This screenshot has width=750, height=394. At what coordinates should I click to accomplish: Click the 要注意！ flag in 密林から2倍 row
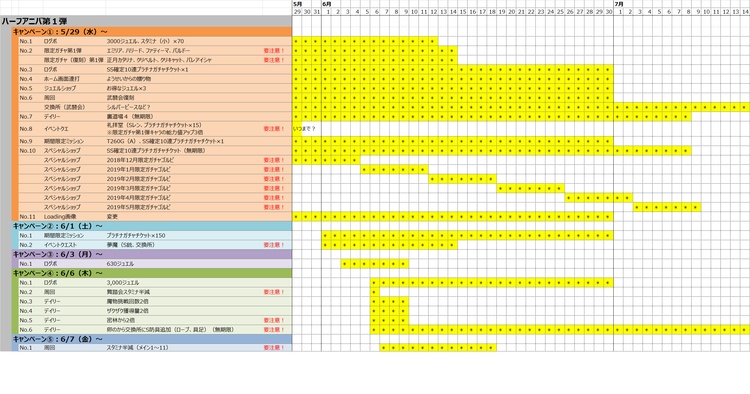274,320
